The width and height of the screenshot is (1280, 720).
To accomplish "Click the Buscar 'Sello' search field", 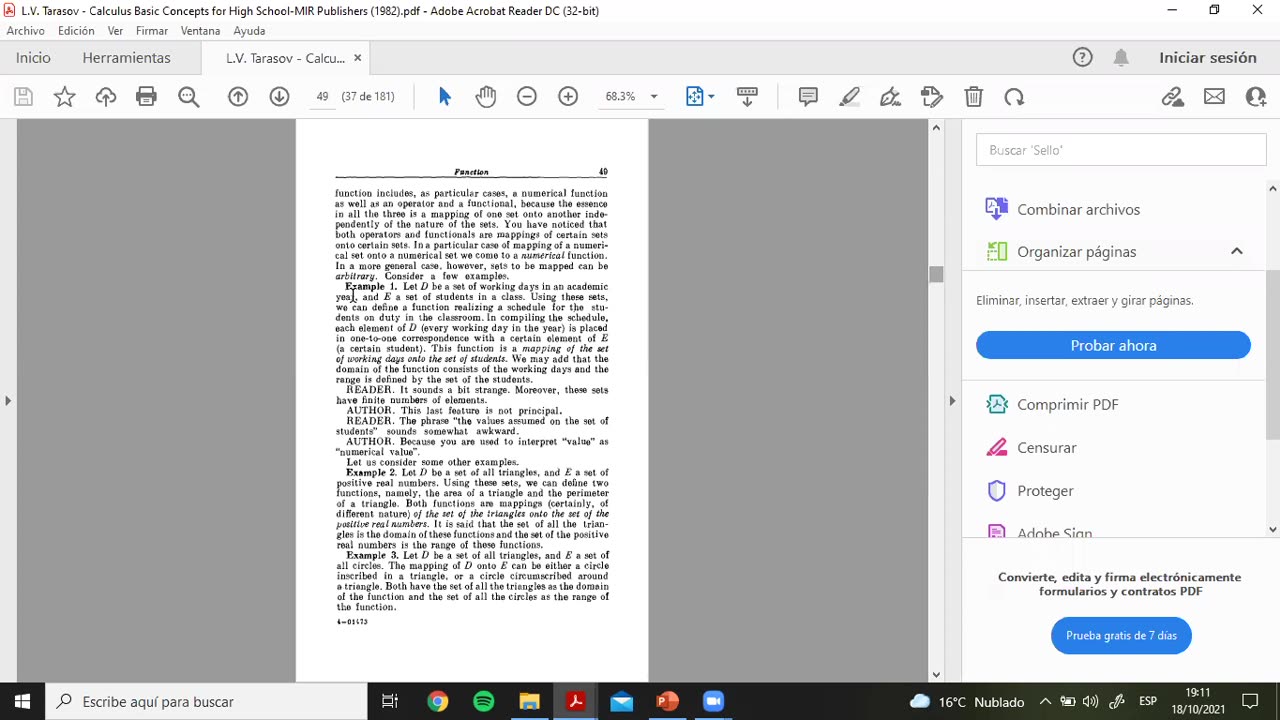I will click(x=1121, y=150).
